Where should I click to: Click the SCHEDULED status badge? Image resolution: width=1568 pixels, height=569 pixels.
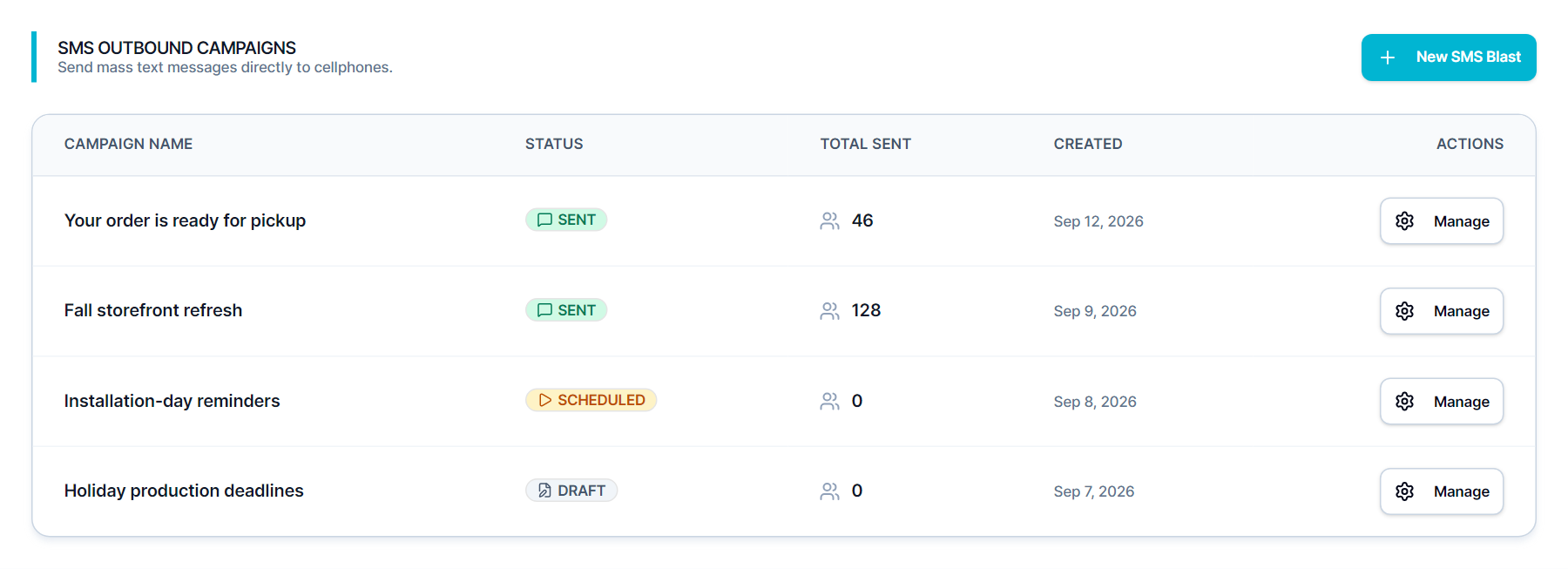pos(591,400)
